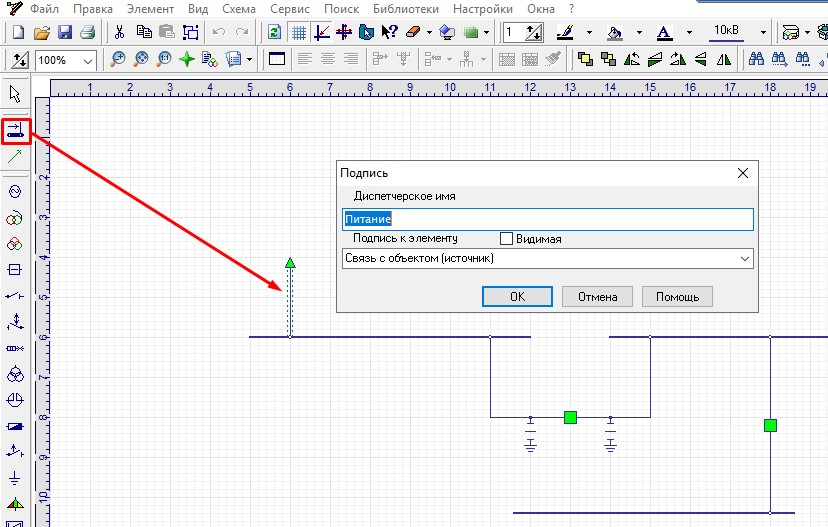Click the printer icon in toolbar
This screenshot has height=527, width=828.
tap(87, 33)
